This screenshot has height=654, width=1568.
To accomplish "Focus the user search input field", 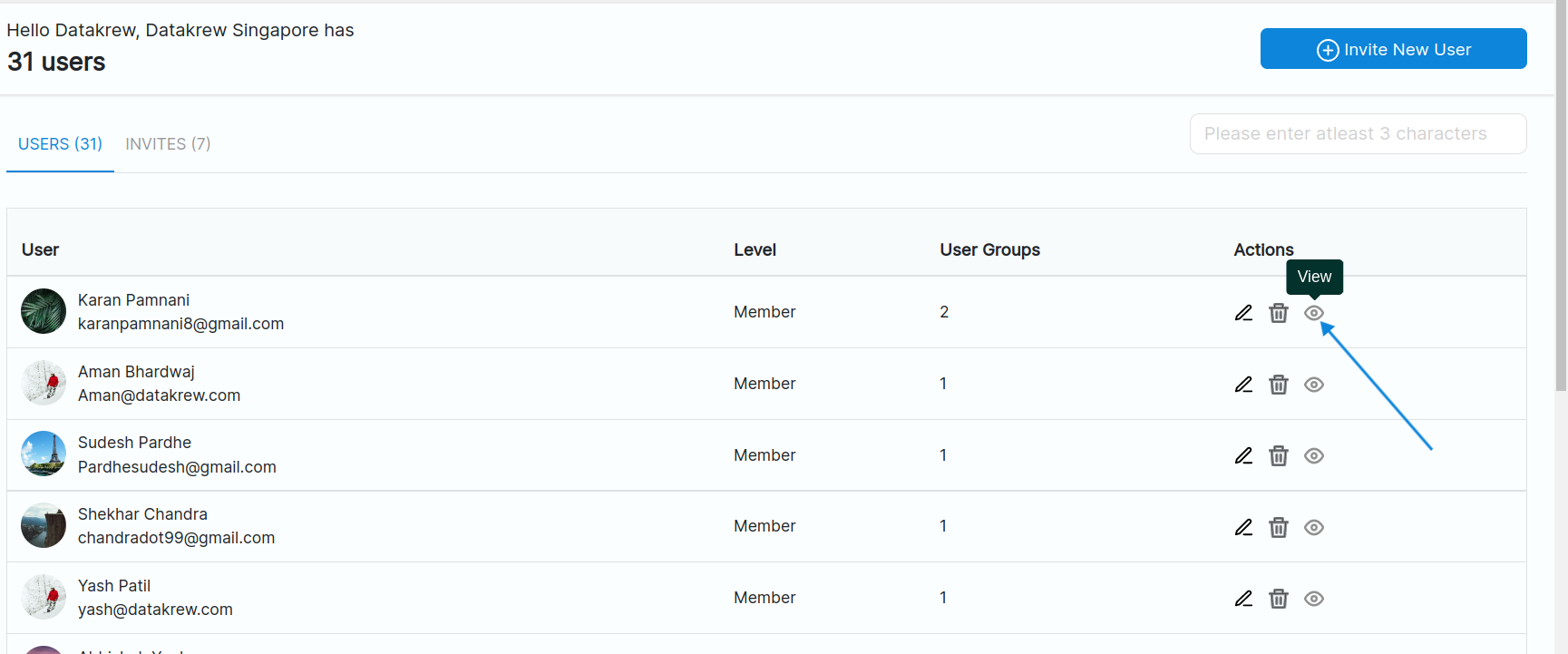I will pyautogui.click(x=1358, y=133).
